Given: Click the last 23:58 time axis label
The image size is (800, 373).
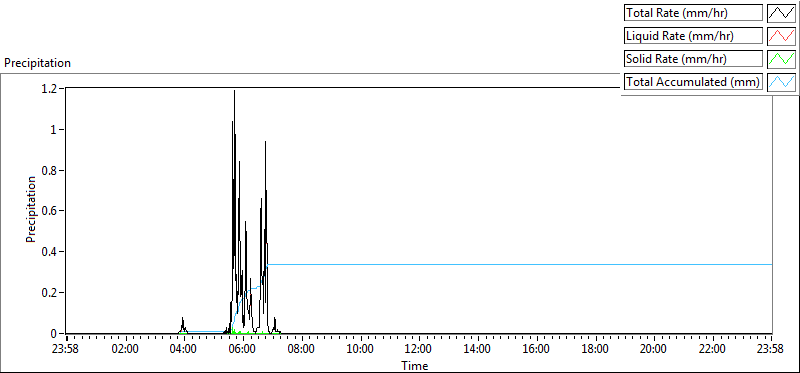Looking at the screenshot, I should tap(771, 350).
